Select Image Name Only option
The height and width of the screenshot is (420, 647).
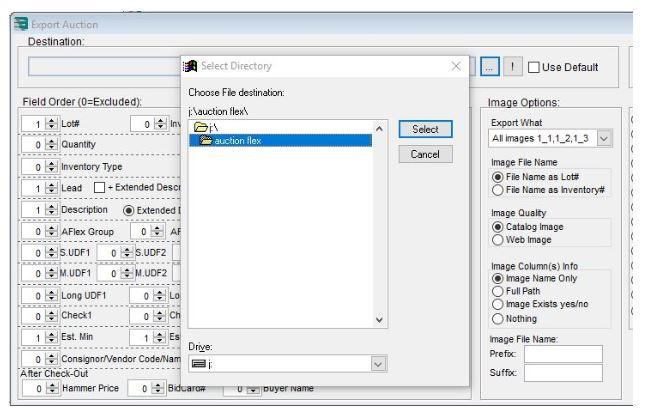pos(498,278)
